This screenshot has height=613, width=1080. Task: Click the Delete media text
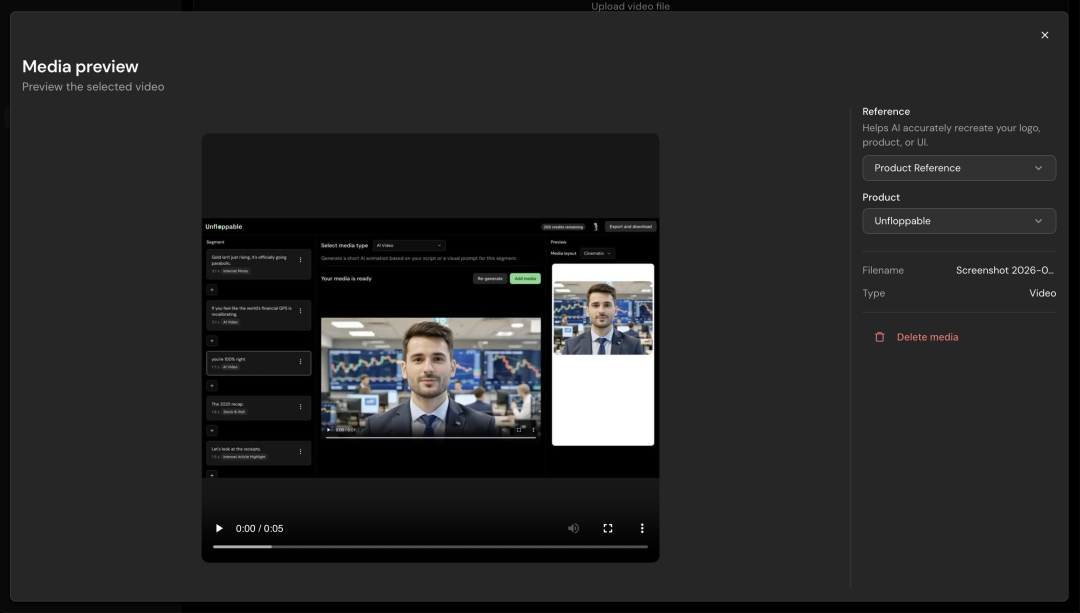(927, 337)
